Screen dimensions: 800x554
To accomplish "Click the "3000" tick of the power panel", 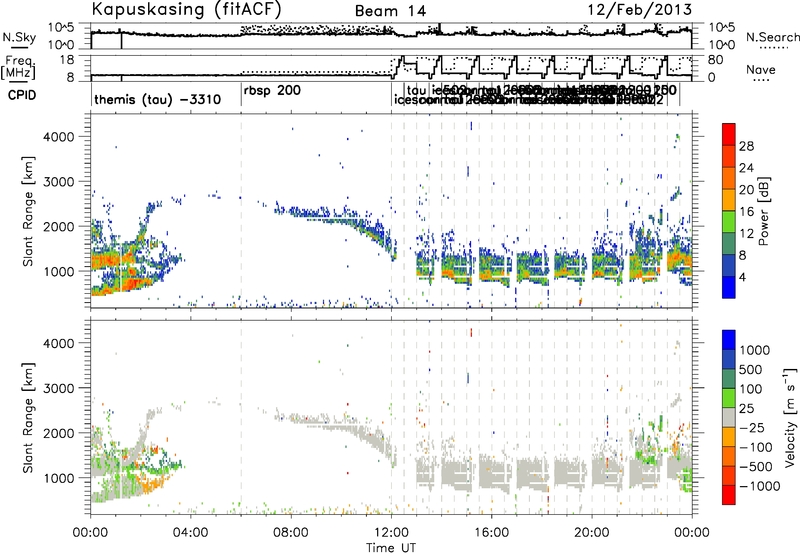I will [x=58, y=182].
